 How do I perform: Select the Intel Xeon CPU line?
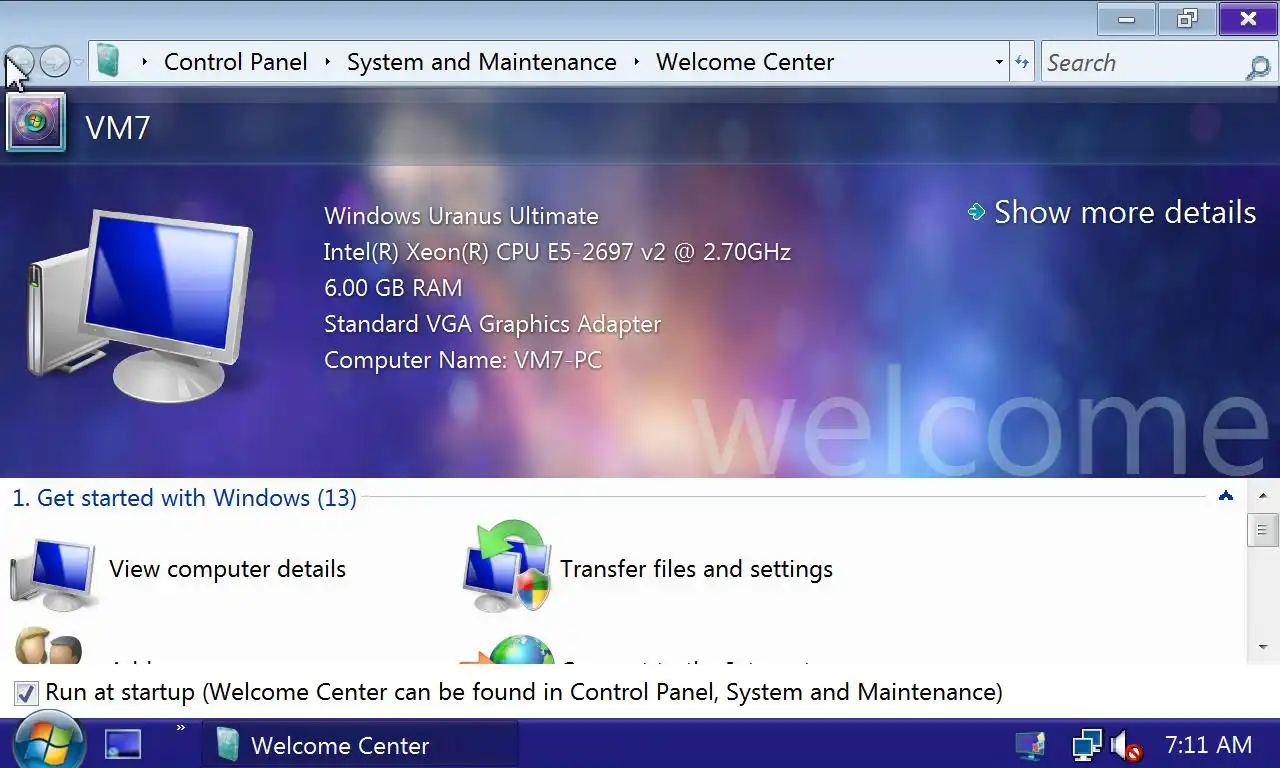coord(557,252)
